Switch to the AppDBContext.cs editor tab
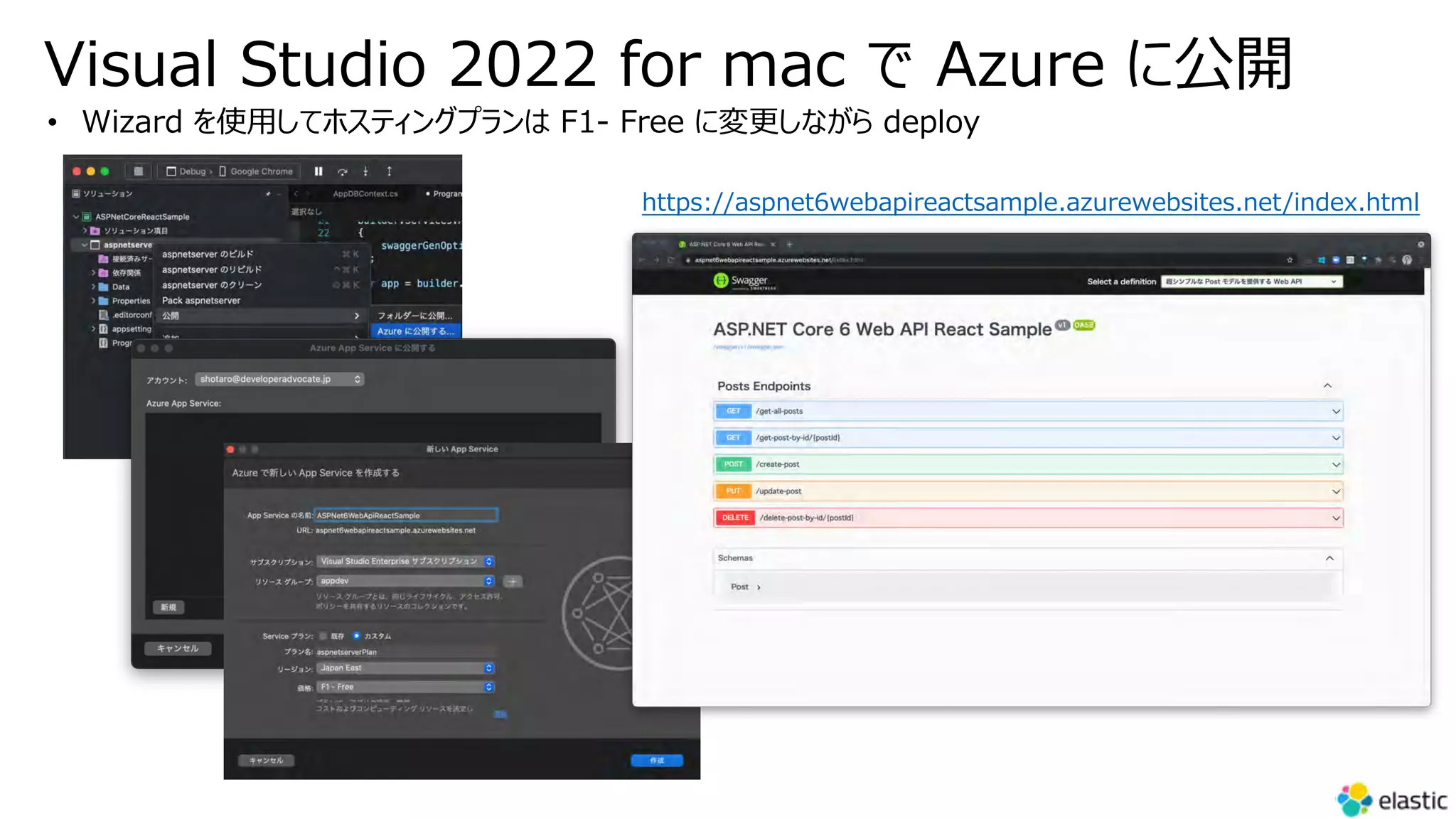The width and height of the screenshot is (1456, 819). tap(365, 193)
